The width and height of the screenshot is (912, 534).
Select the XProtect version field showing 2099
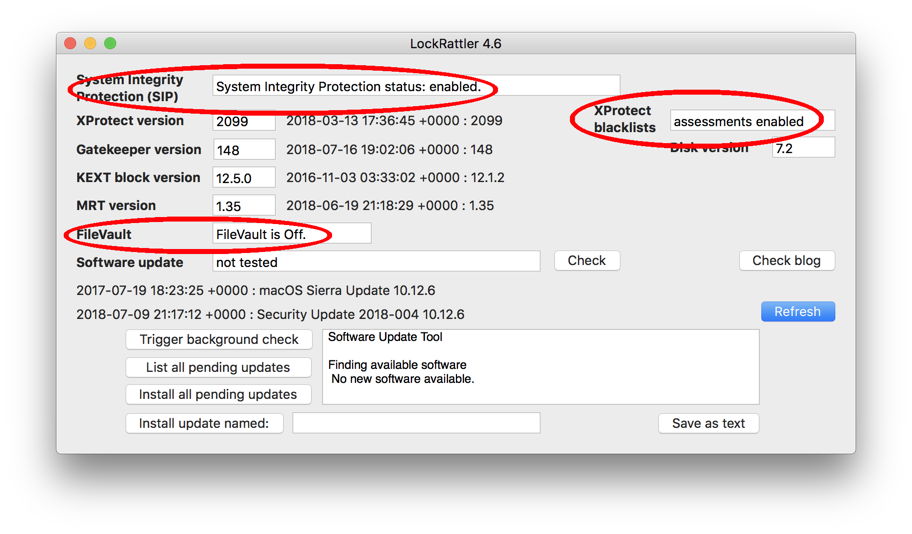(244, 121)
